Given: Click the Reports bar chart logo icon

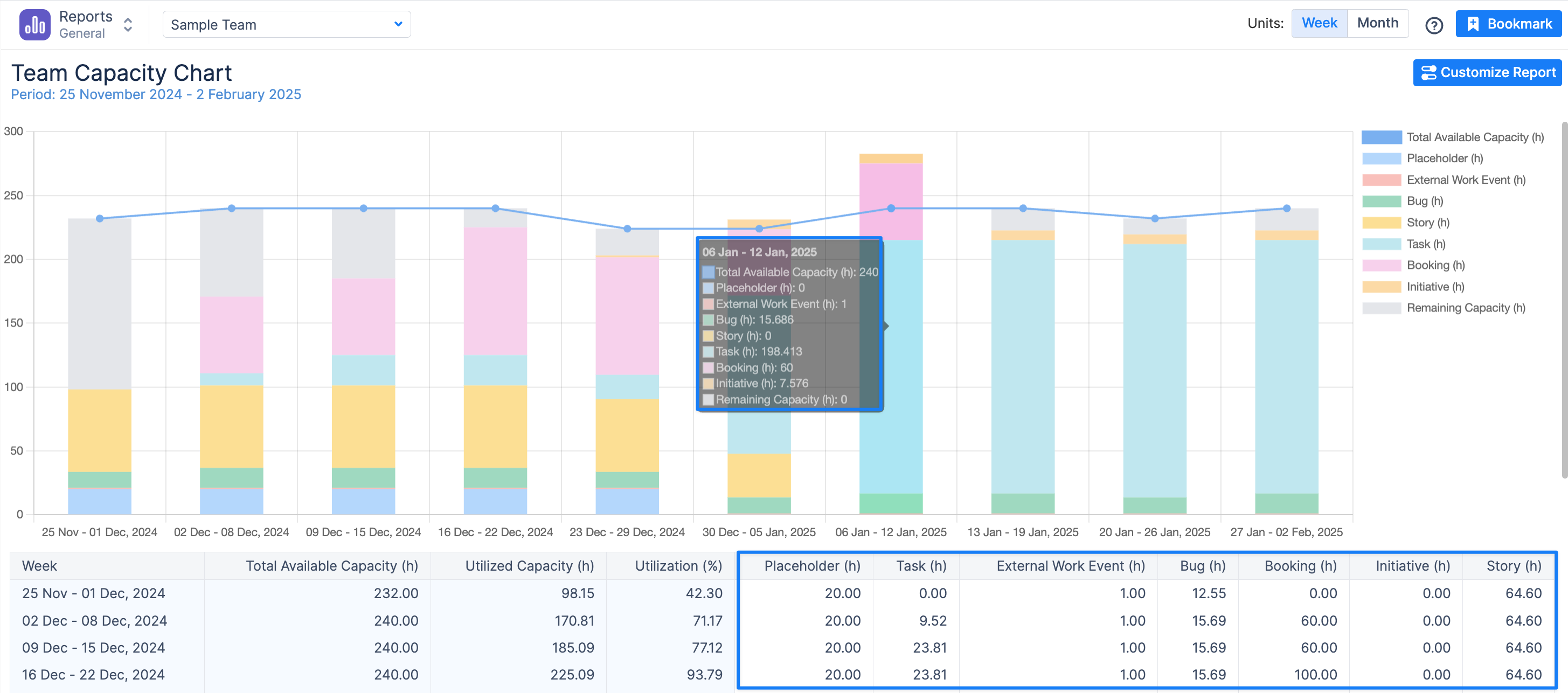Looking at the screenshot, I should [x=34, y=25].
